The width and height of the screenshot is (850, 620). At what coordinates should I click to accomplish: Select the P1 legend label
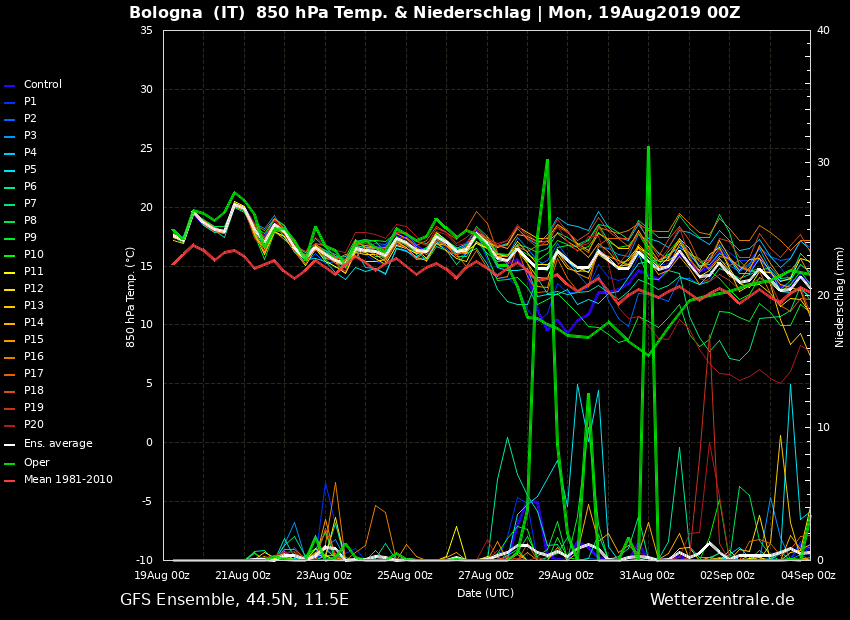point(30,102)
